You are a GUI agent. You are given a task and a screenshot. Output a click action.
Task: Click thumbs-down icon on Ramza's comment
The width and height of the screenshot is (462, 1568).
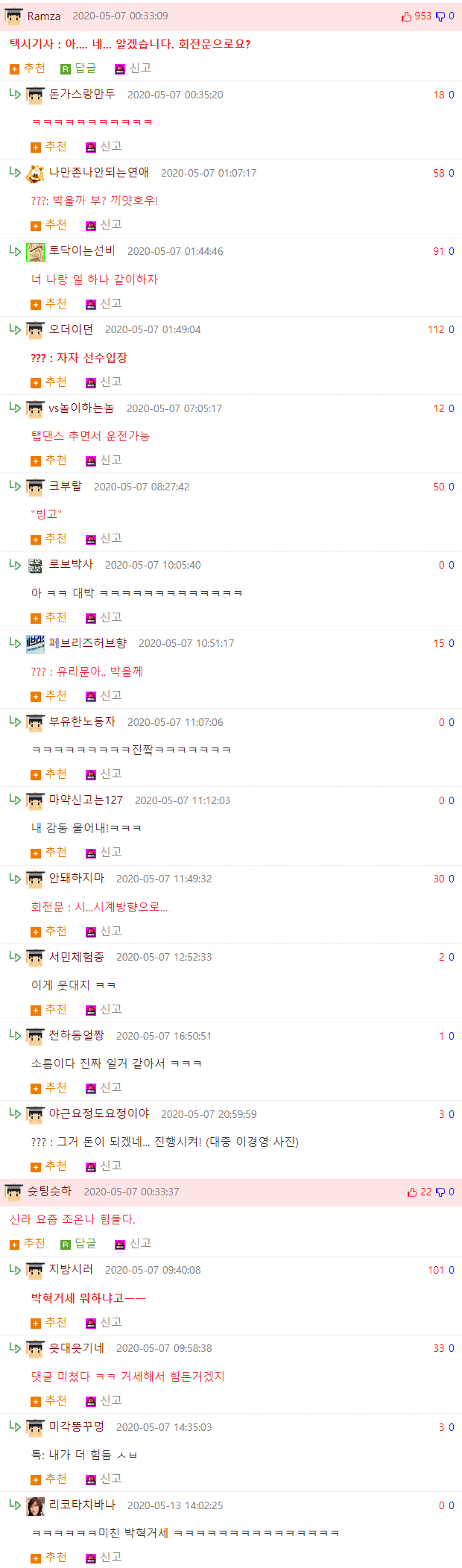tap(440, 16)
